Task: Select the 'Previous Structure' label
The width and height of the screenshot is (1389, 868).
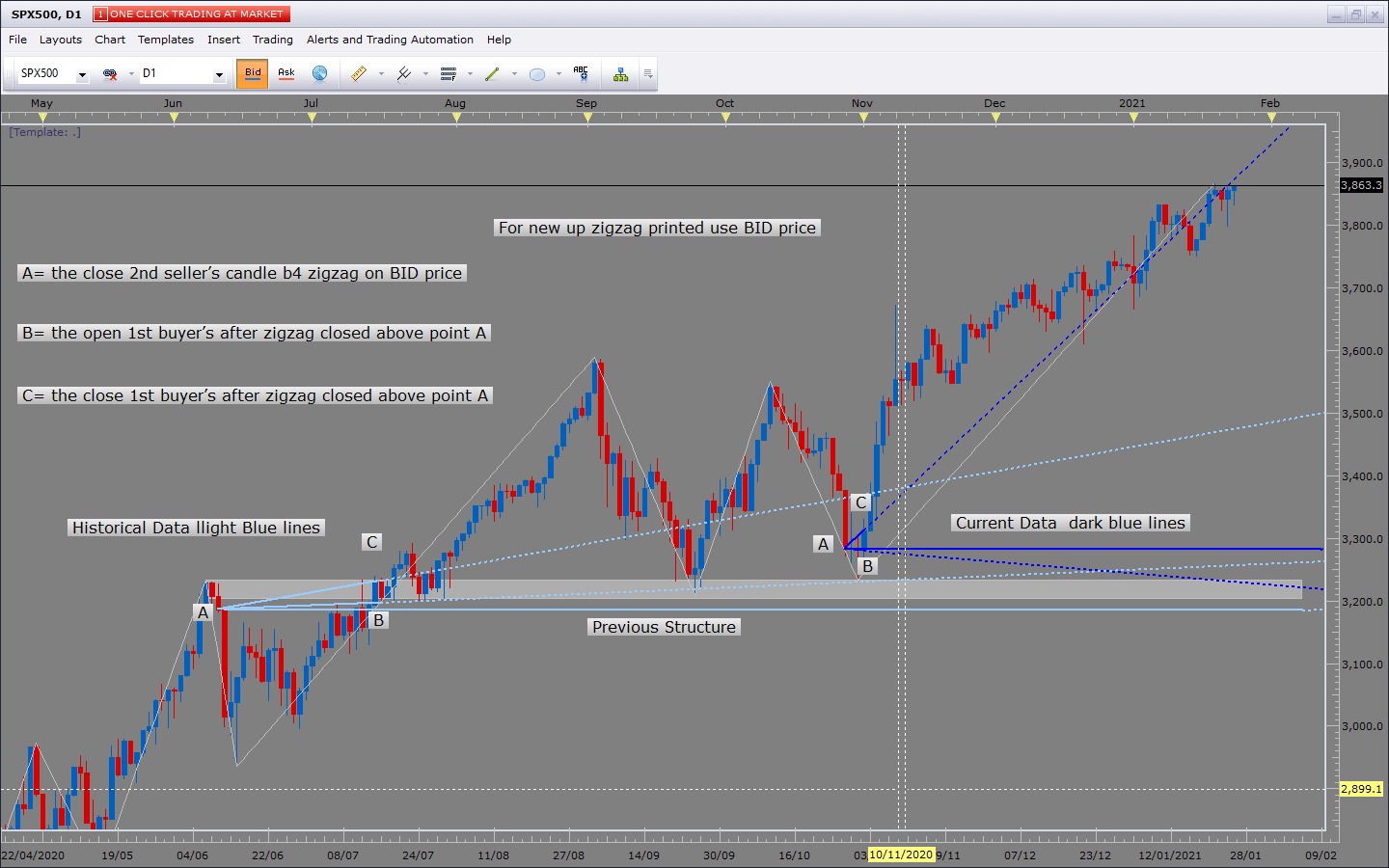Action: (665, 627)
